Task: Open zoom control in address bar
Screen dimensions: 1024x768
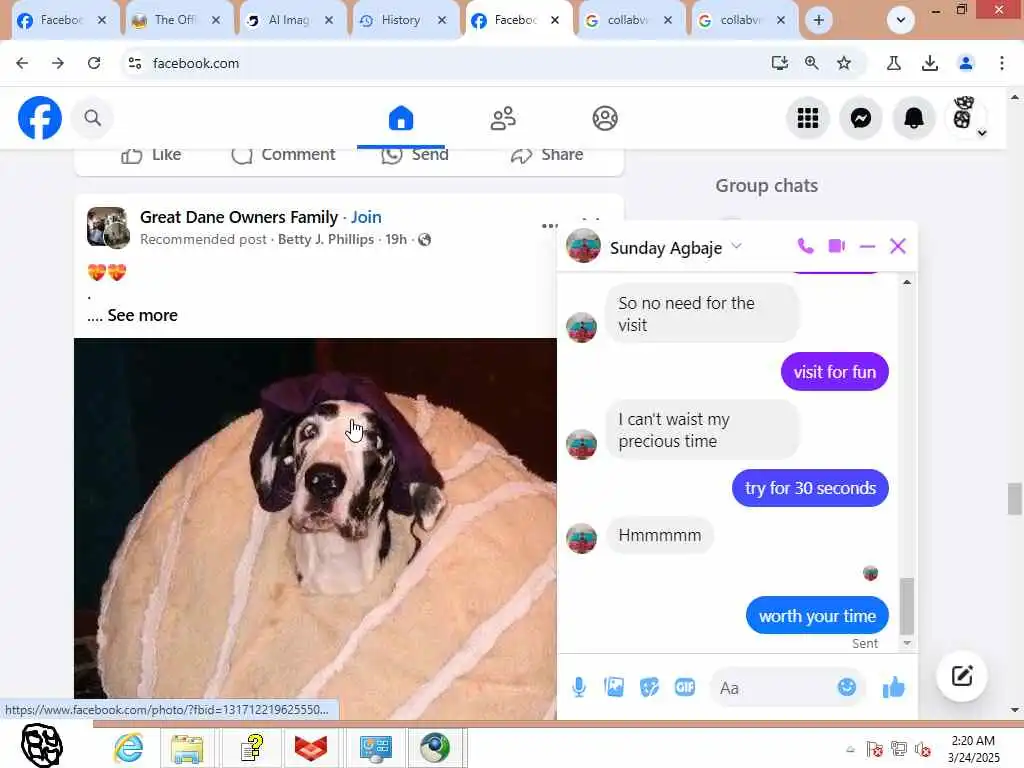Action: pyautogui.click(x=812, y=63)
